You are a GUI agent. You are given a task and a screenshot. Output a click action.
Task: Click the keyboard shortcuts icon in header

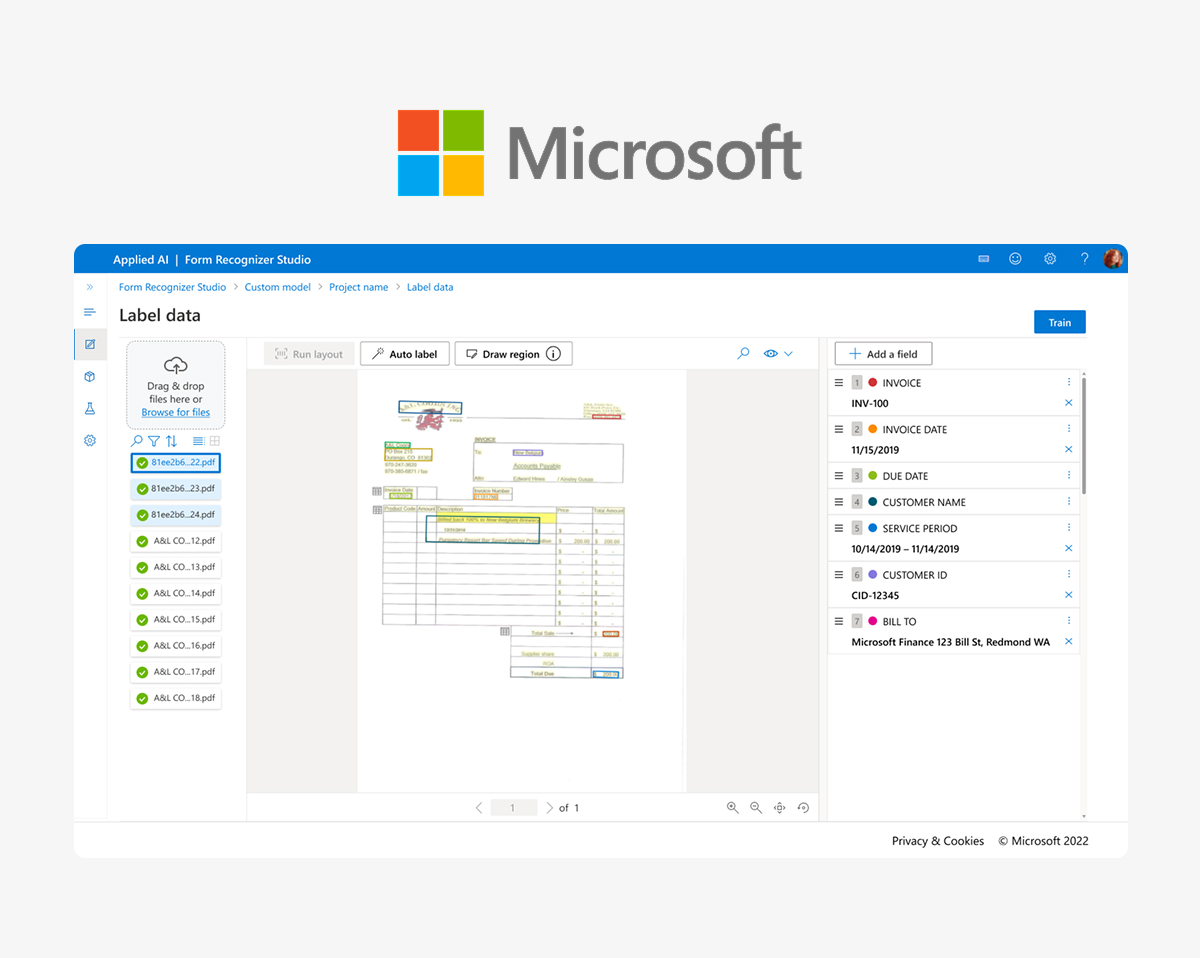point(984,259)
